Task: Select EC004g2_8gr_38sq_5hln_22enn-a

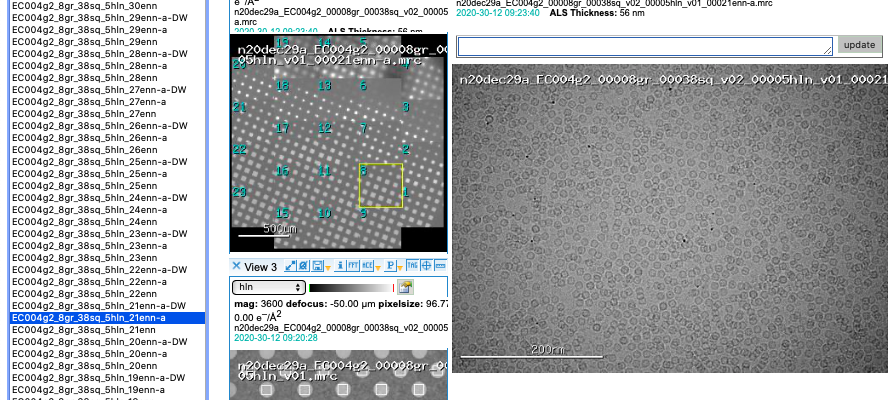Action: (x=107, y=282)
